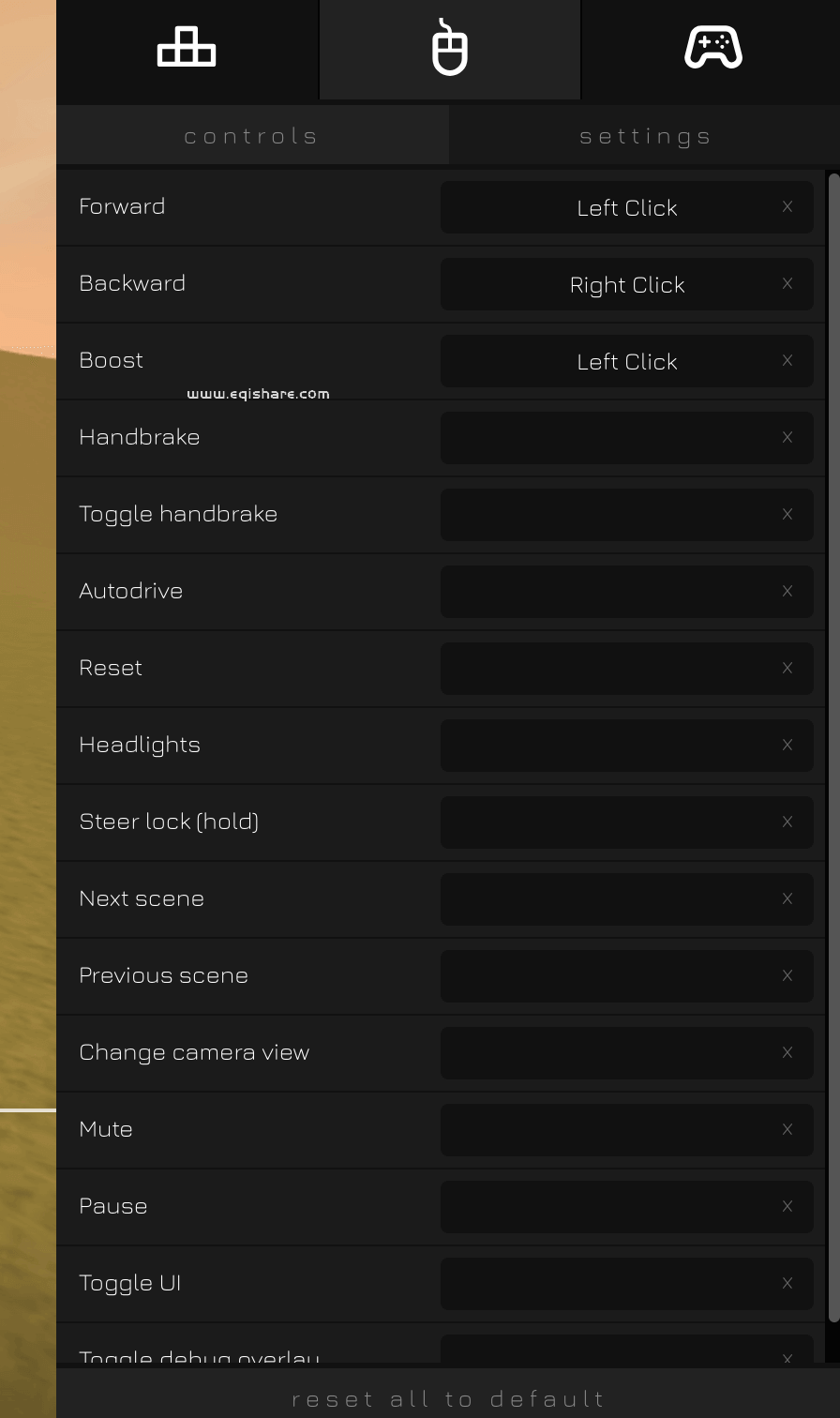Clear the Backward binding with its X
The width and height of the screenshot is (840, 1418).
tap(787, 284)
